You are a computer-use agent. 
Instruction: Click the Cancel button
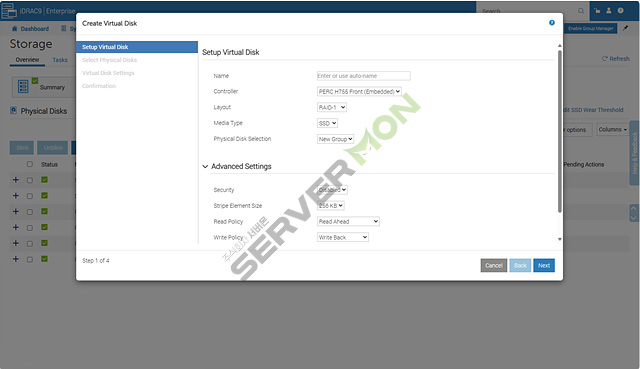coord(493,265)
